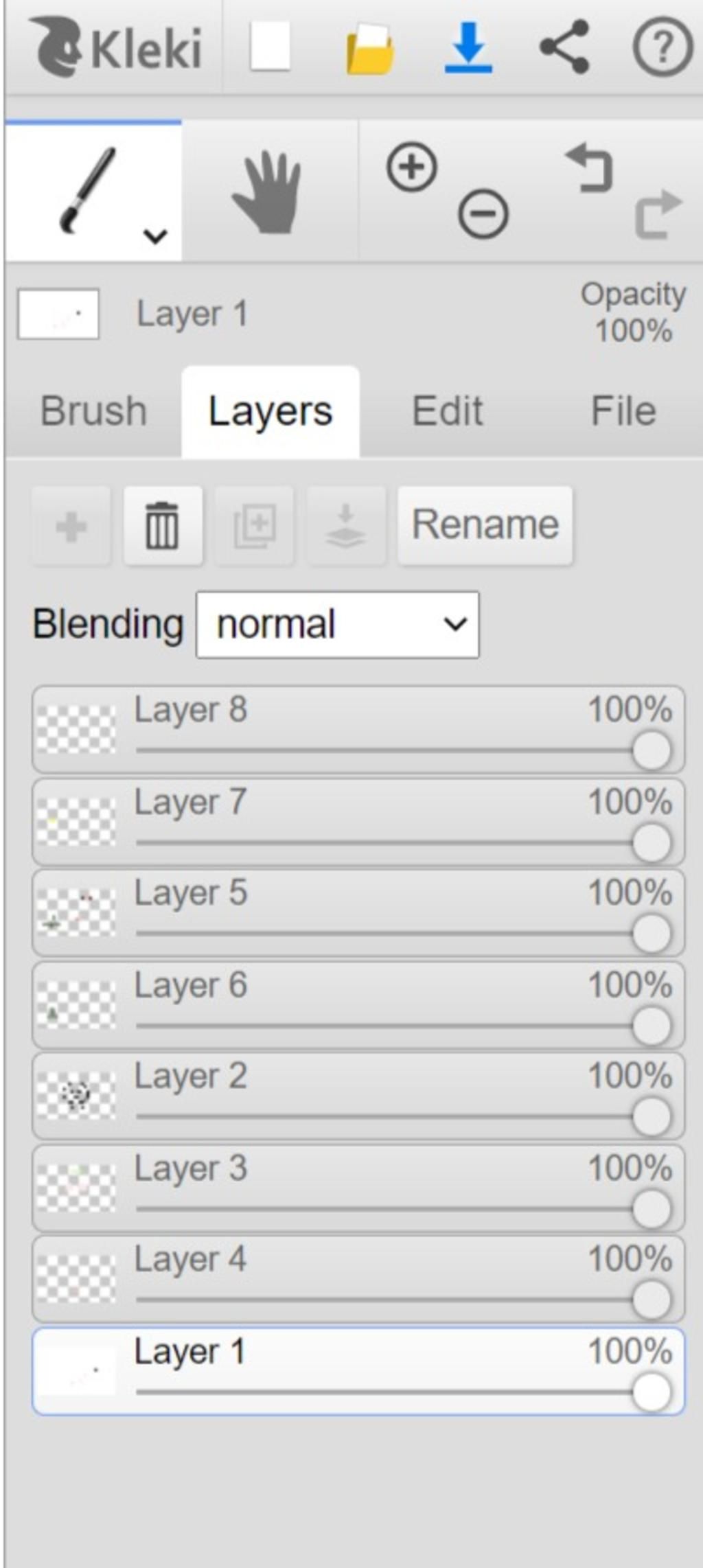Select Layer 5 in the list
The image size is (703, 1568).
(x=358, y=913)
